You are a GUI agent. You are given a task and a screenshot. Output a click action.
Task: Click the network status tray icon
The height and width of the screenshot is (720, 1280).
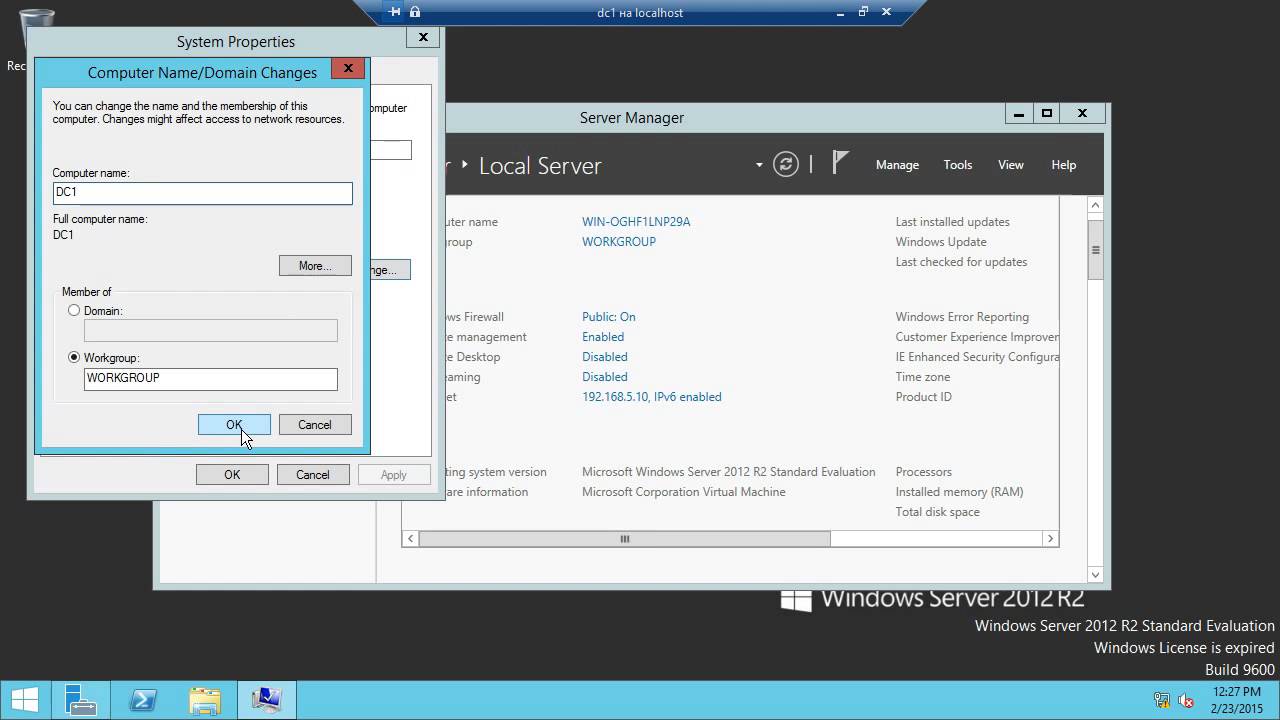coord(1162,700)
